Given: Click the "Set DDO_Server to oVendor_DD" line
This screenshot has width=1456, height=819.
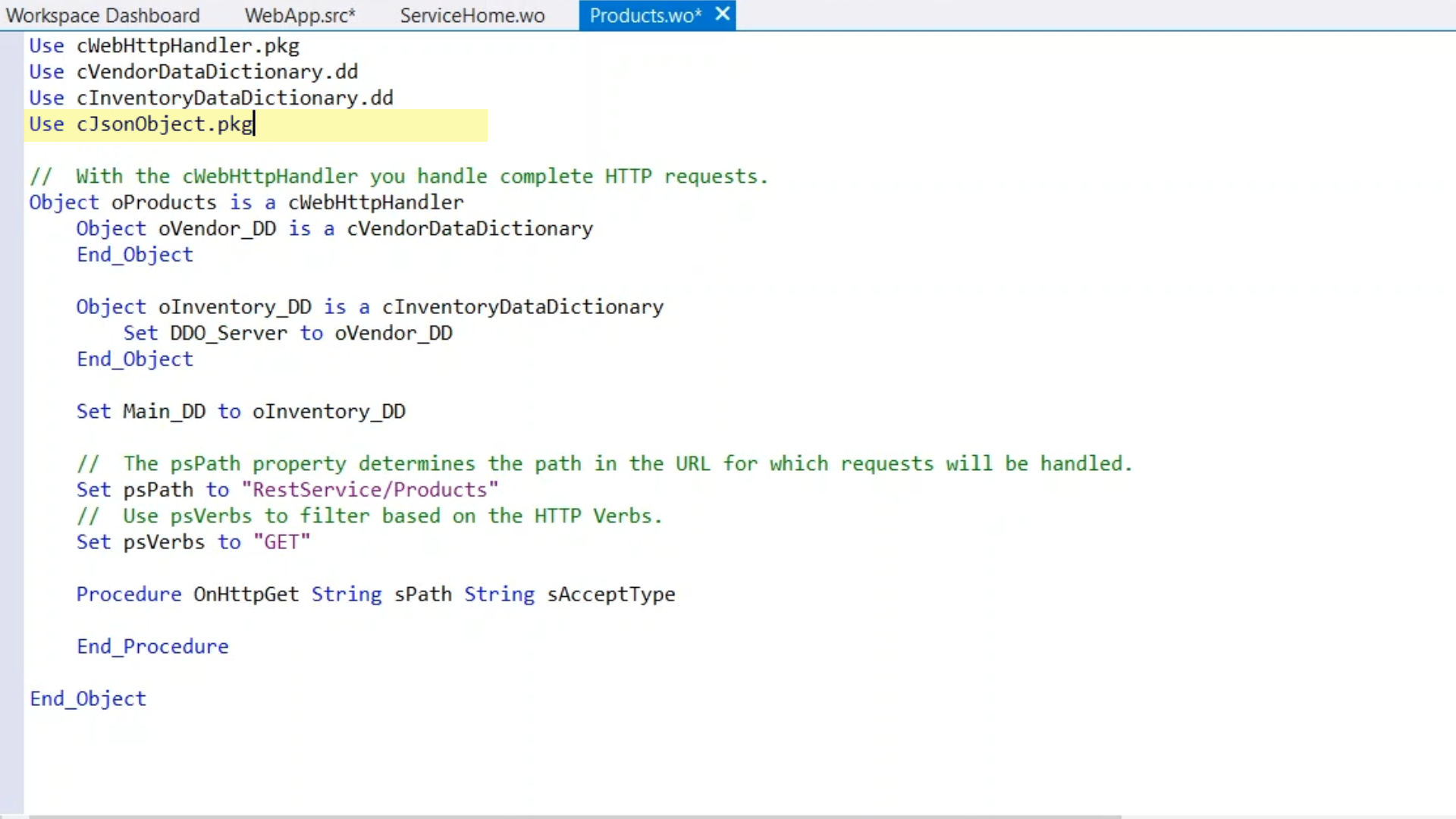Looking at the screenshot, I should (288, 334).
